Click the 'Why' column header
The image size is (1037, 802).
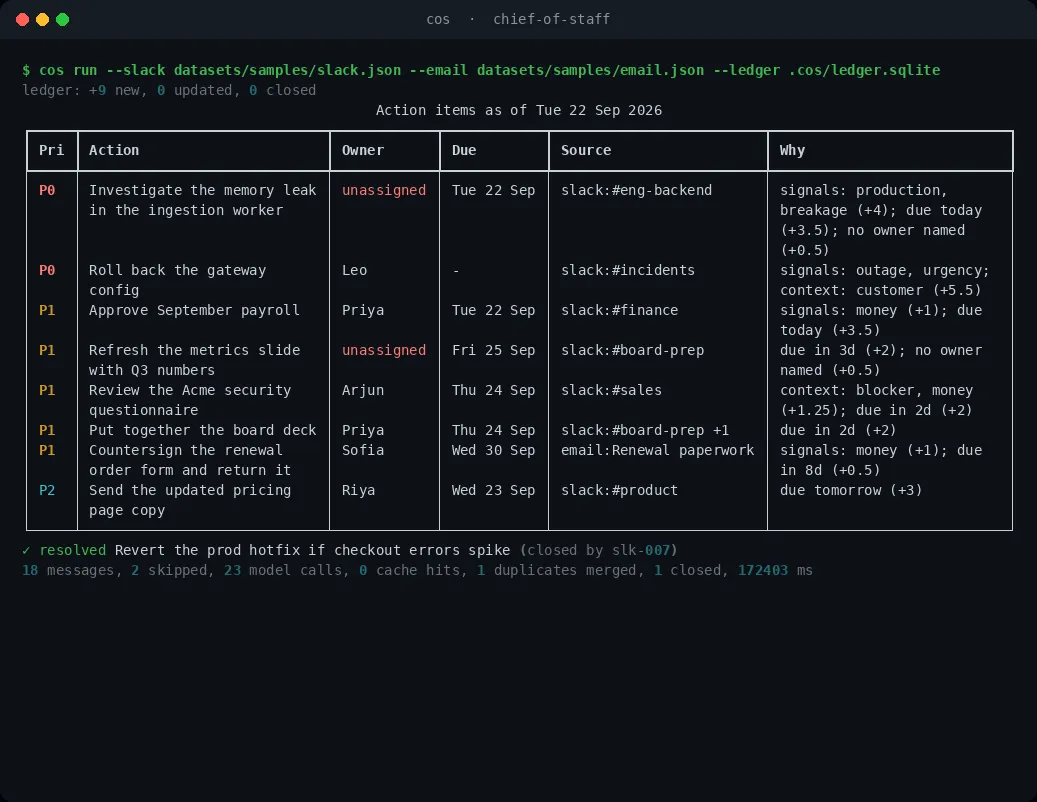(x=792, y=150)
